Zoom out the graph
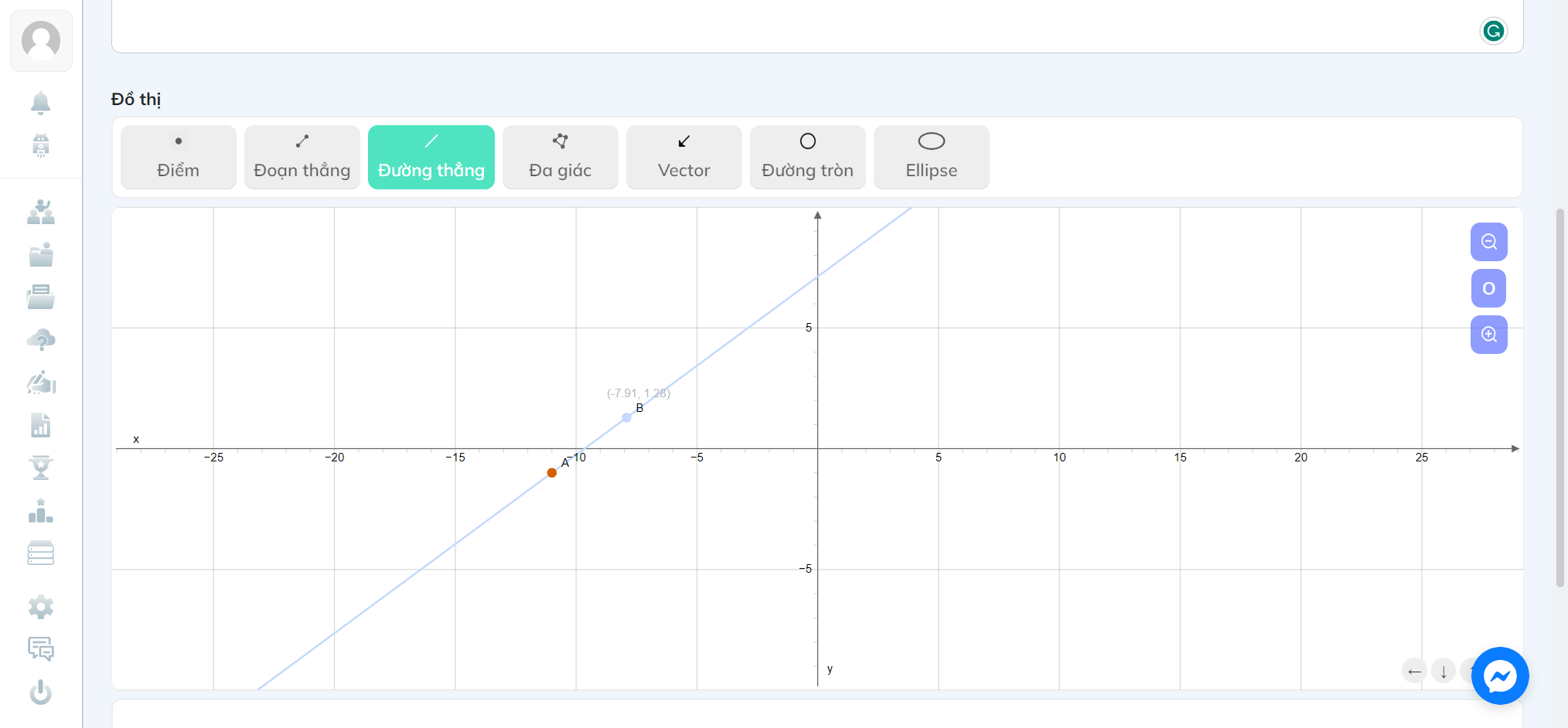 coord(1489,242)
